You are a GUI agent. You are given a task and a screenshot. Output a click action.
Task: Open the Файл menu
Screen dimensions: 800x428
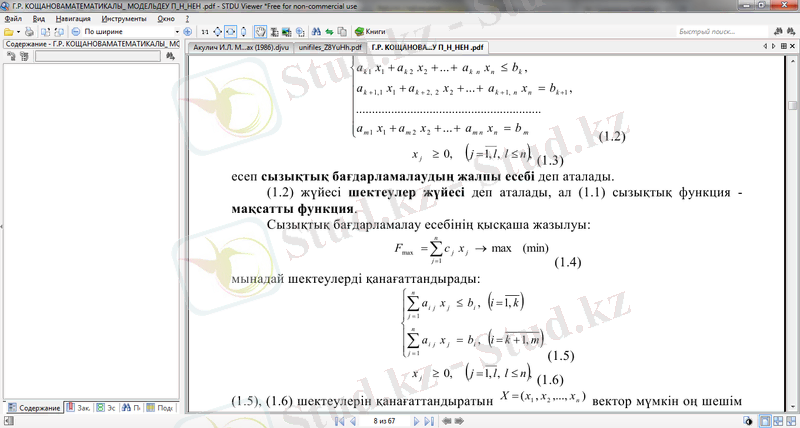click(12, 19)
